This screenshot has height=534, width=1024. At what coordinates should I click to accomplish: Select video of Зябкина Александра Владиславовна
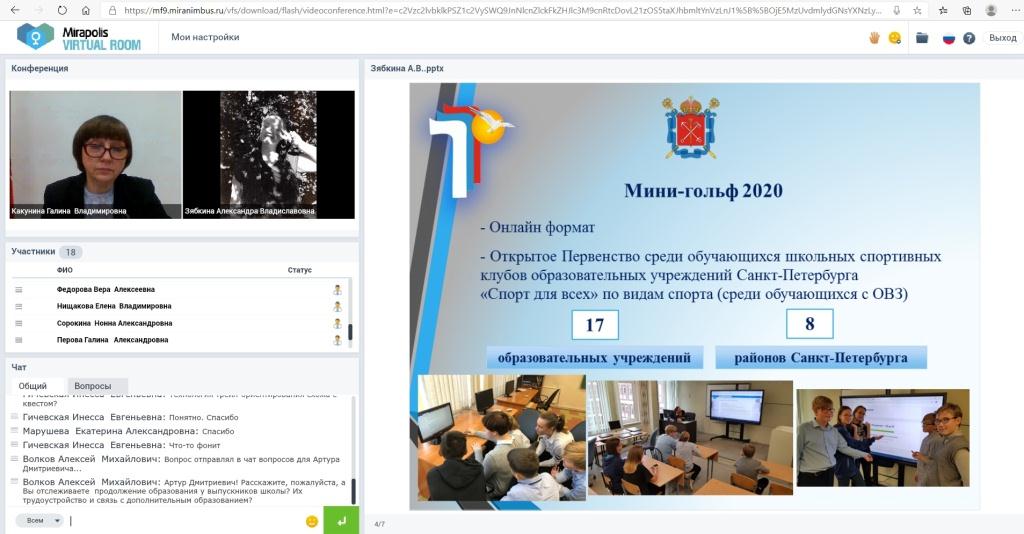pos(268,154)
